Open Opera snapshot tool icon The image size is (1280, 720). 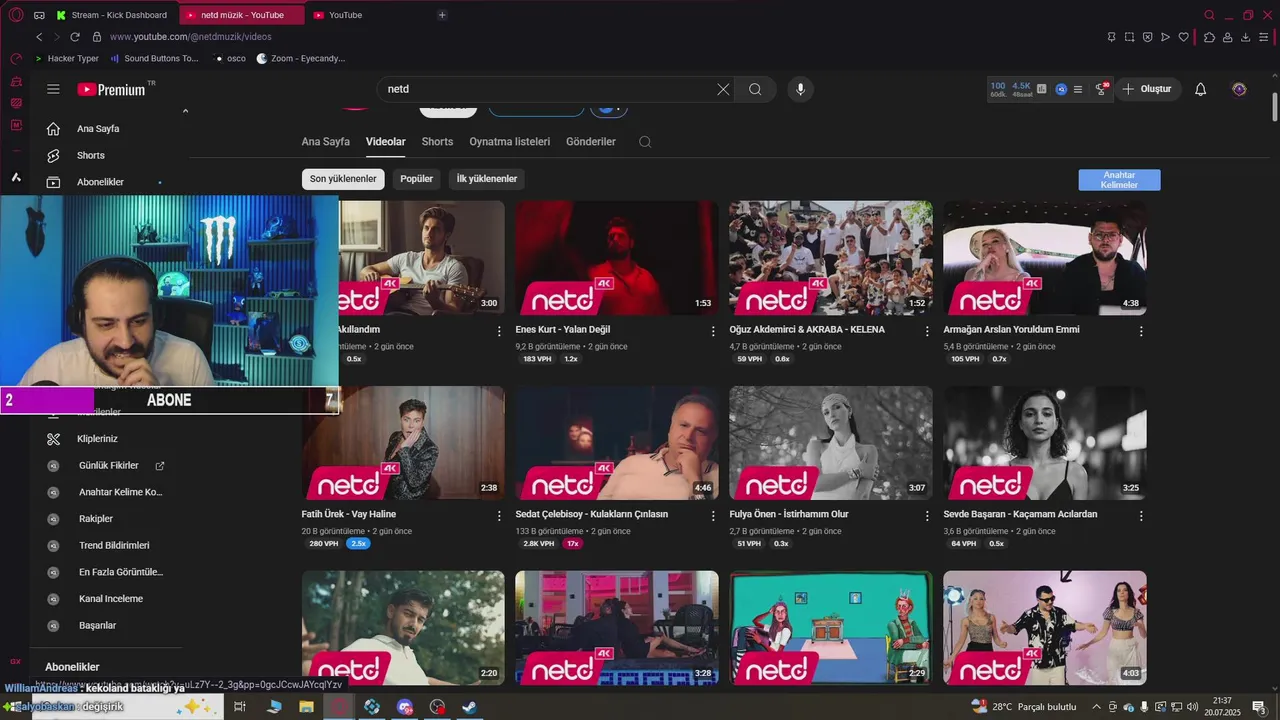tap(1129, 37)
